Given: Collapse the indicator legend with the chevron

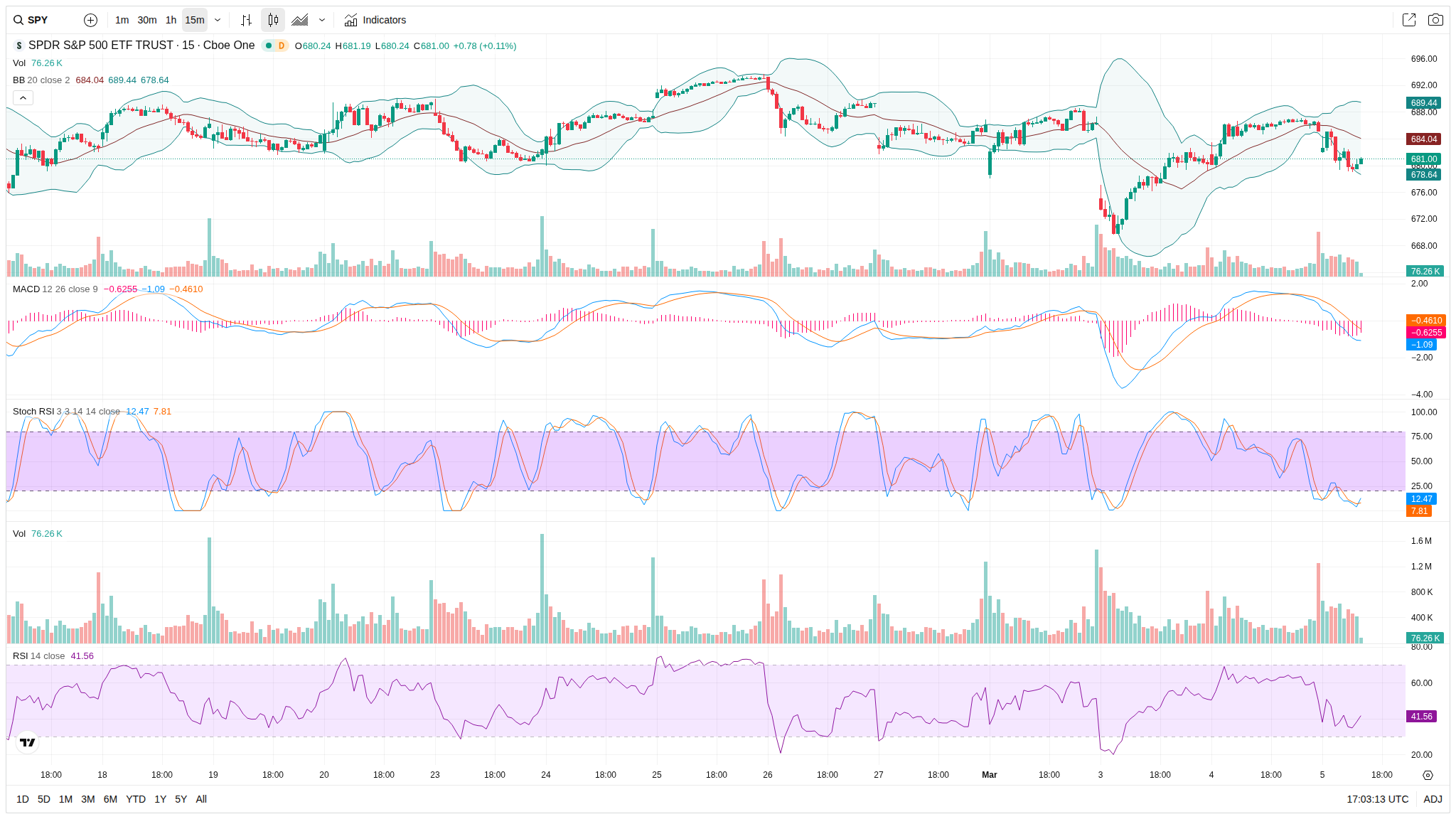Looking at the screenshot, I should pyautogui.click(x=23, y=97).
